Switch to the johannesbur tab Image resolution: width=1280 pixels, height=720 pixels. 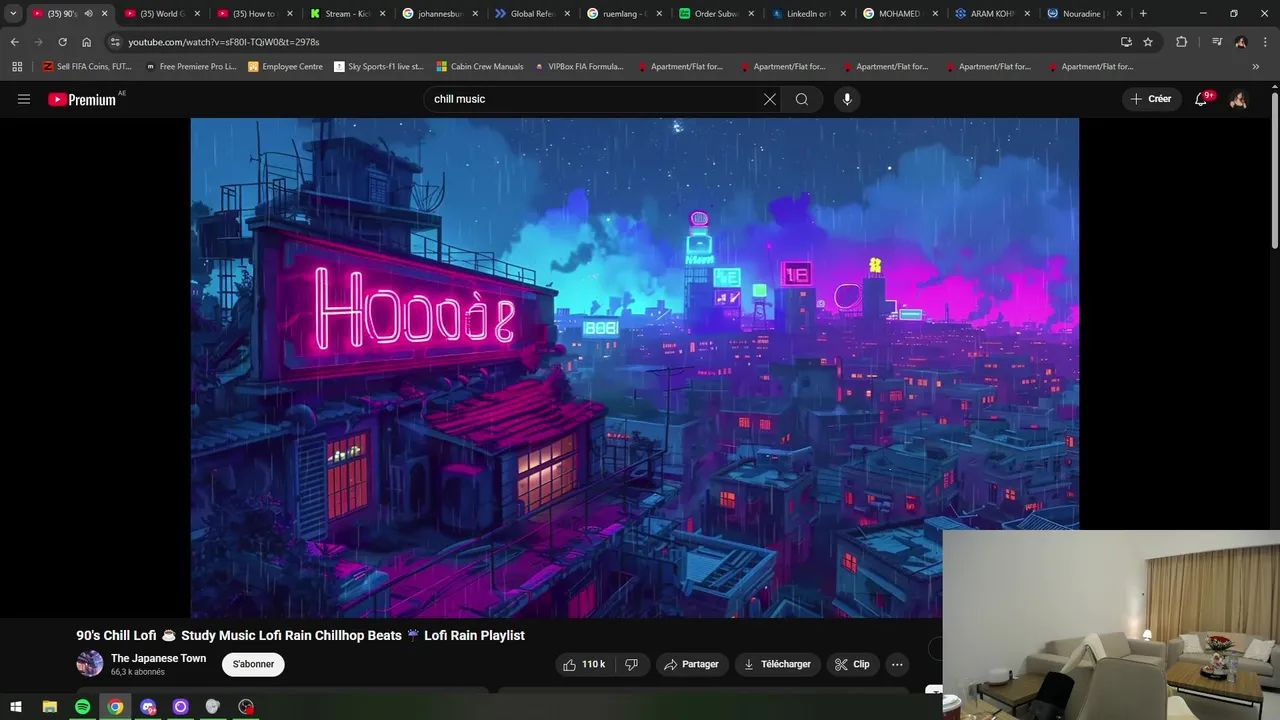click(440, 14)
